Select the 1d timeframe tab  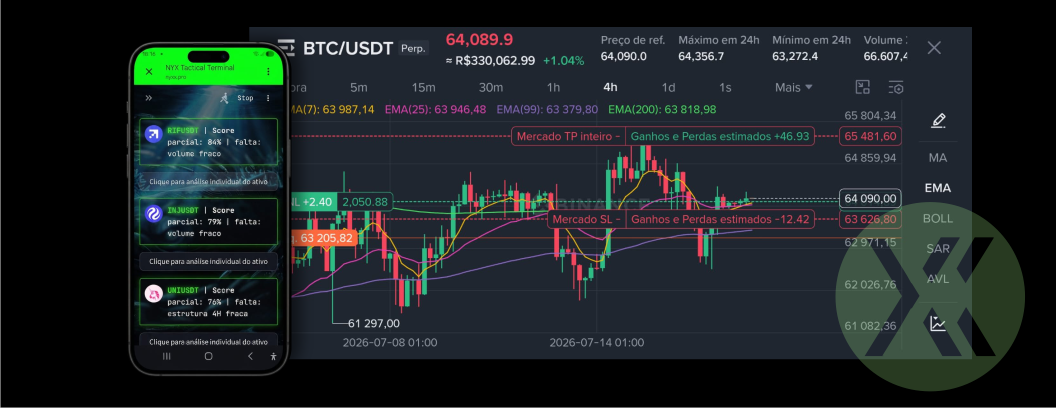668,88
